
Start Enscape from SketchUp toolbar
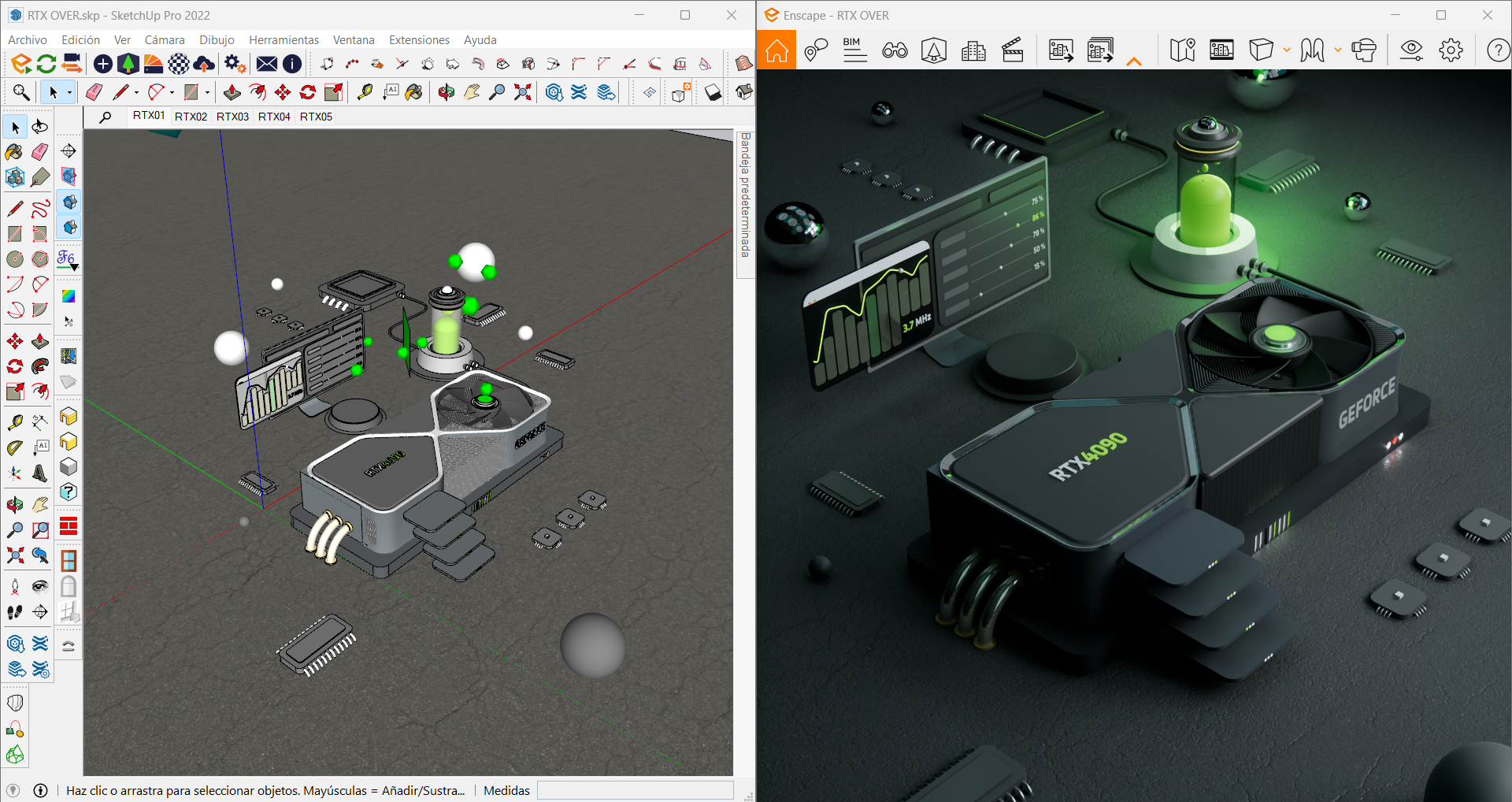point(21,64)
